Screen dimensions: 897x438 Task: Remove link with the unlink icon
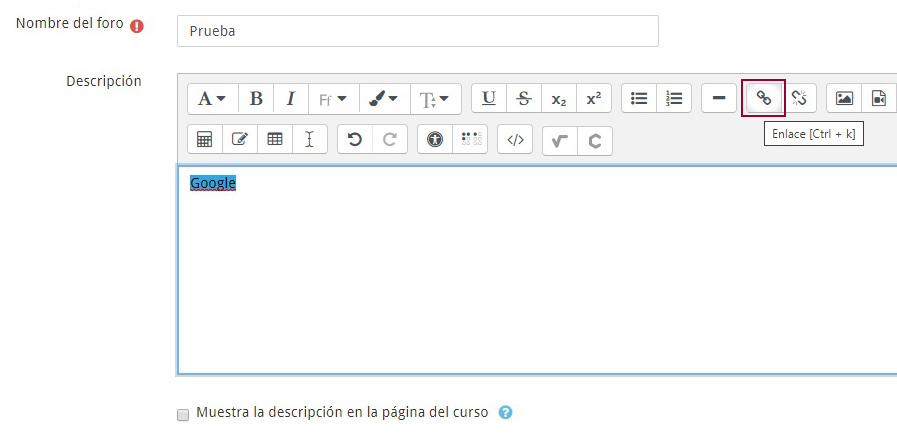click(x=799, y=98)
